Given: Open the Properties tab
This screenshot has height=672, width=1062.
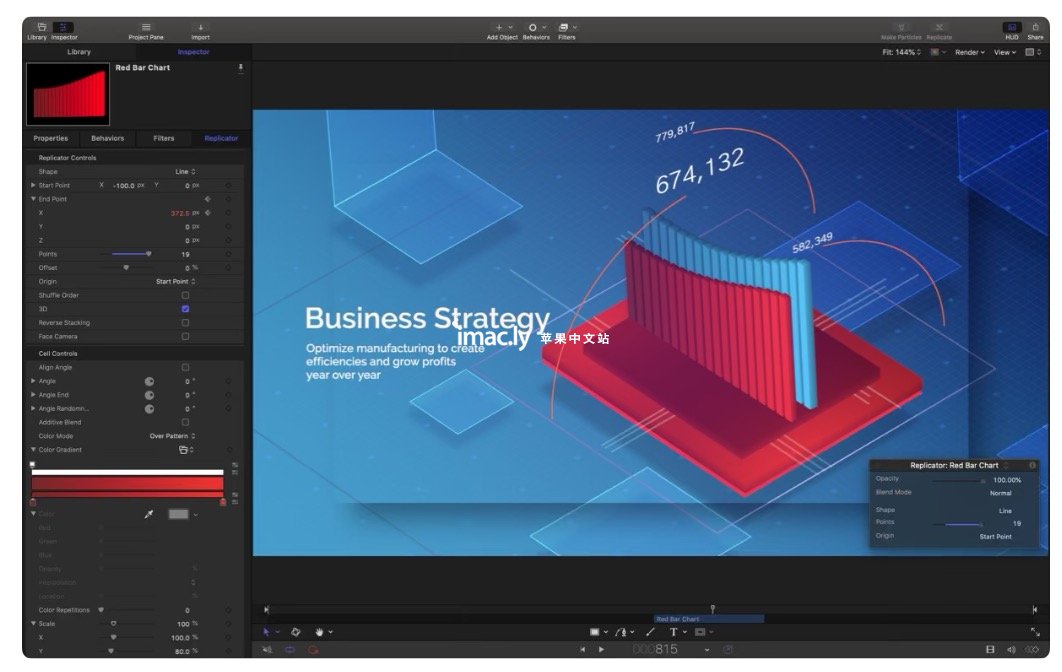Looking at the screenshot, I should (51, 138).
